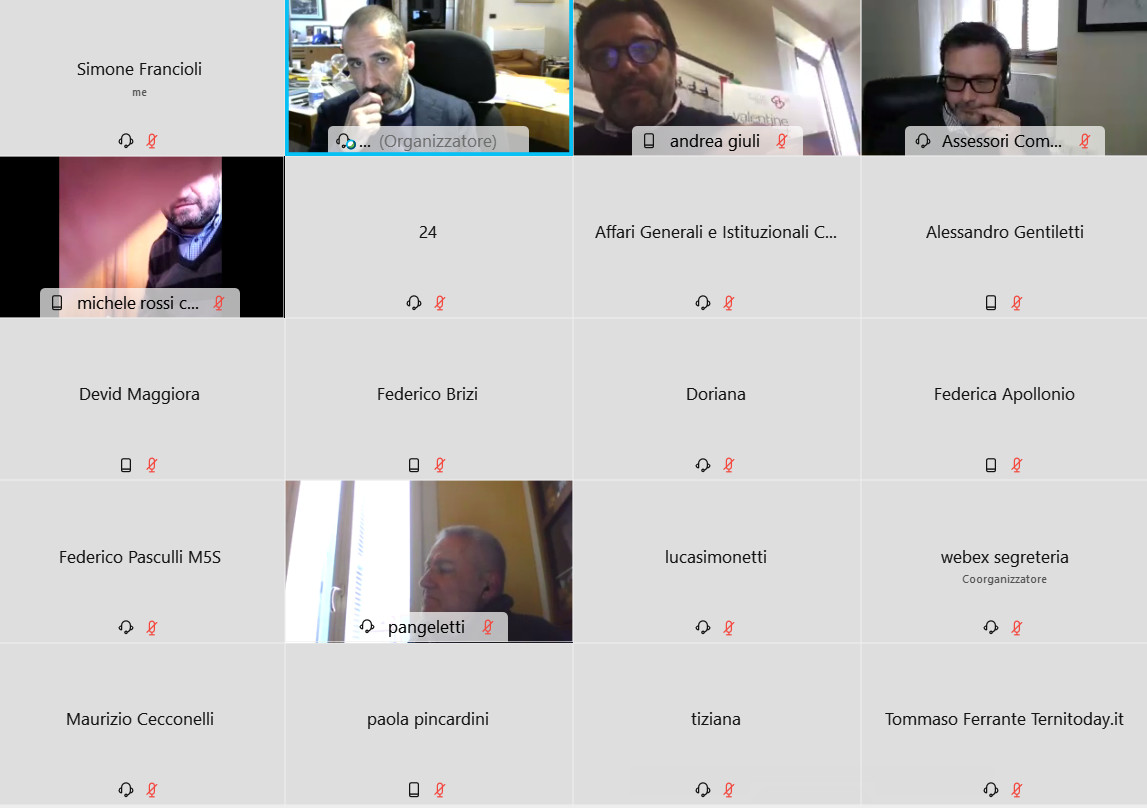The image size is (1147, 808).
Task: Select the pangeletti video tile
Action: click(x=429, y=562)
